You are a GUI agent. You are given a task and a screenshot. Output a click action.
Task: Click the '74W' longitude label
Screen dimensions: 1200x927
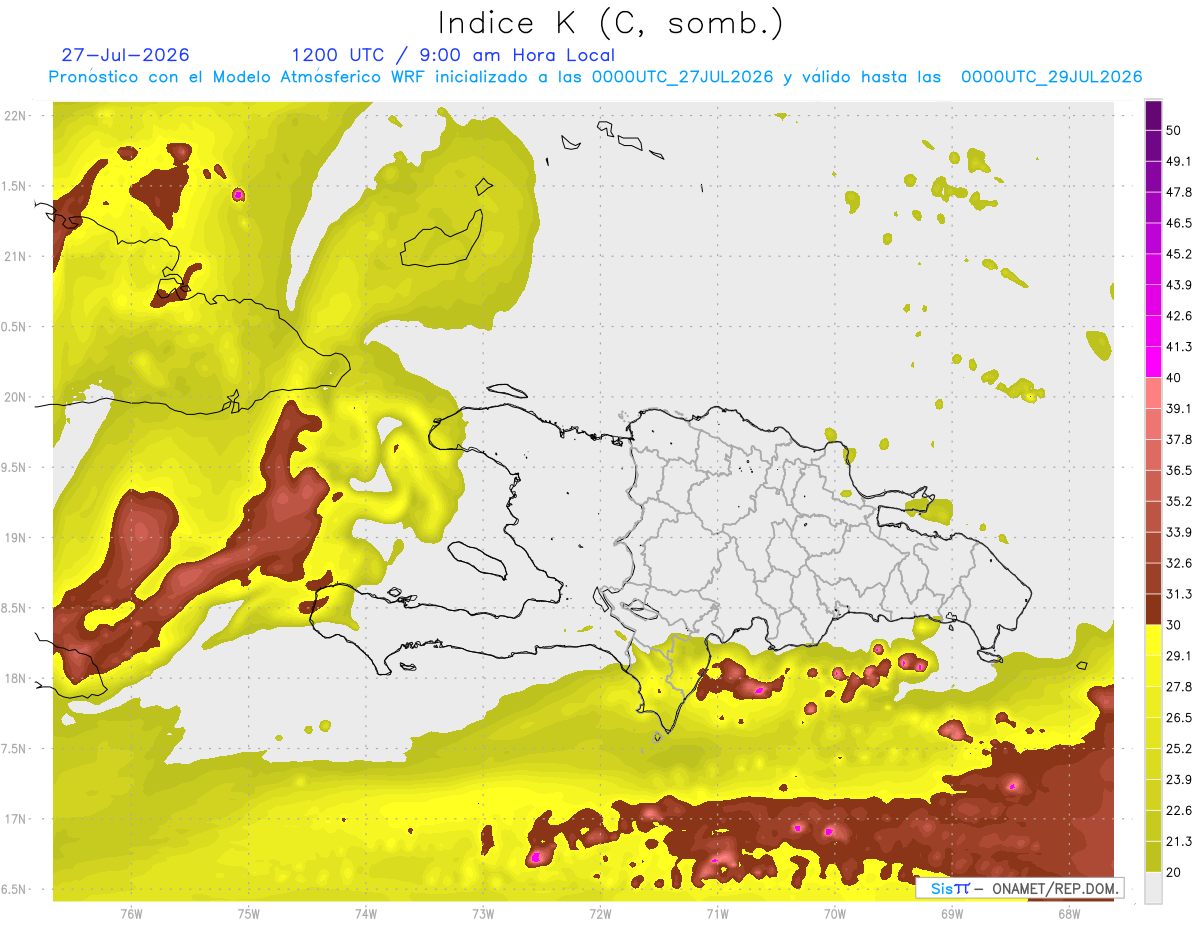pos(365,913)
